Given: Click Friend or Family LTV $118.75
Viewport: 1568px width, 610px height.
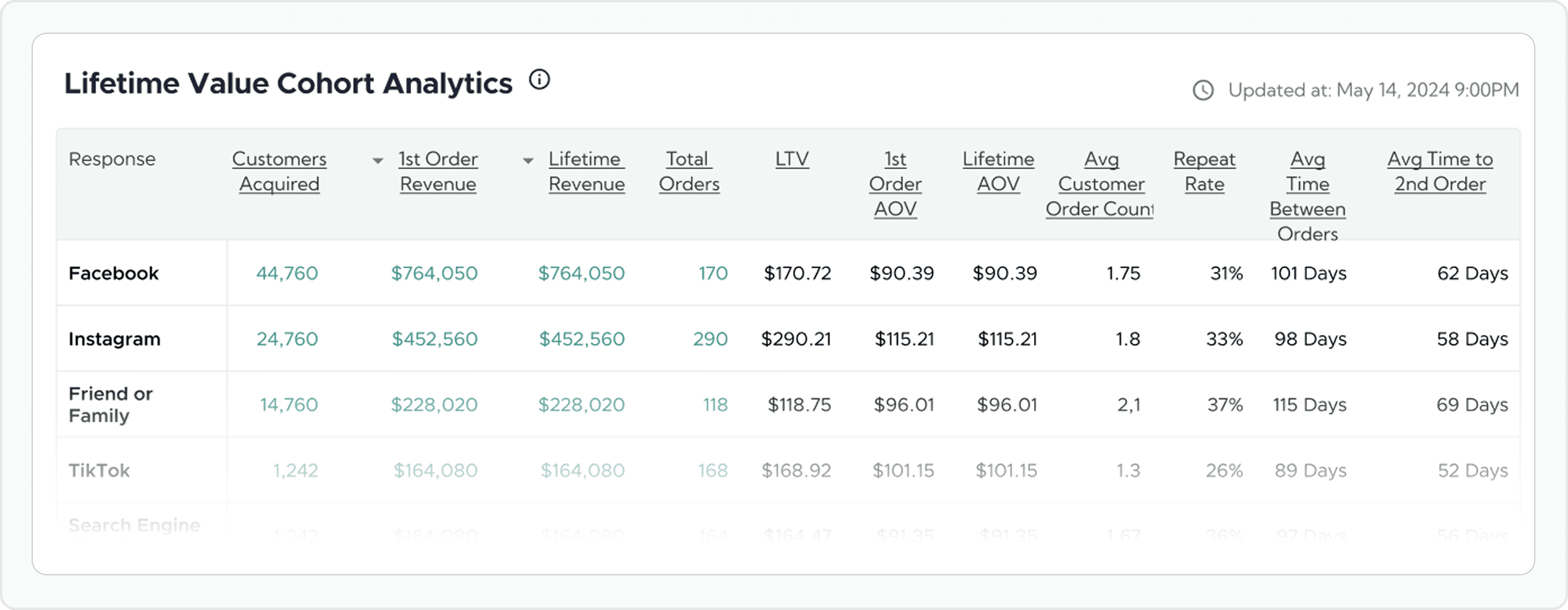Looking at the screenshot, I should click(x=799, y=405).
